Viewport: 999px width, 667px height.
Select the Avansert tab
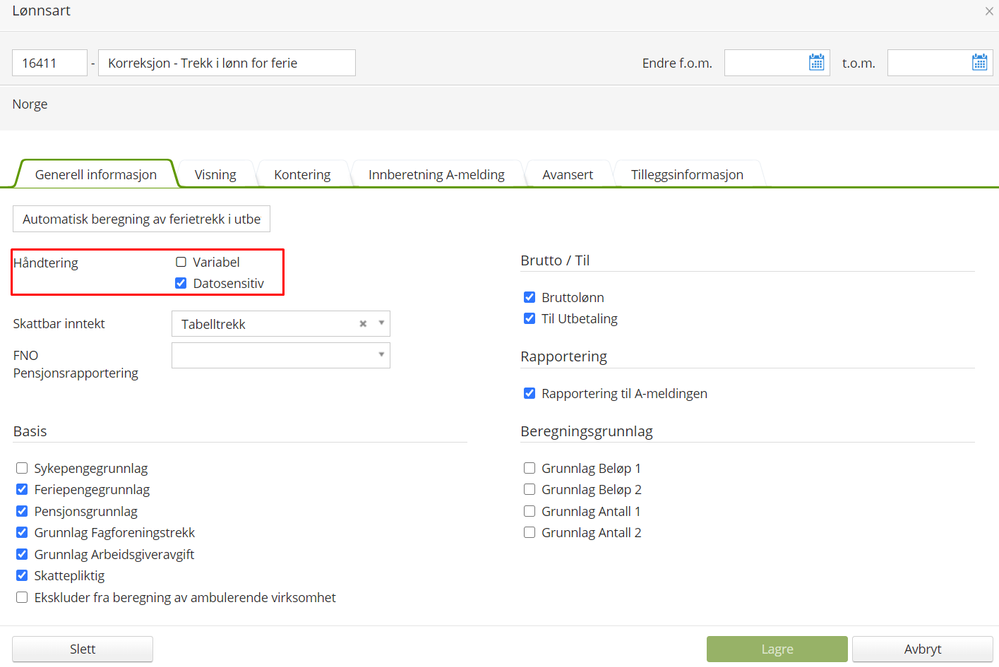[x=567, y=174]
